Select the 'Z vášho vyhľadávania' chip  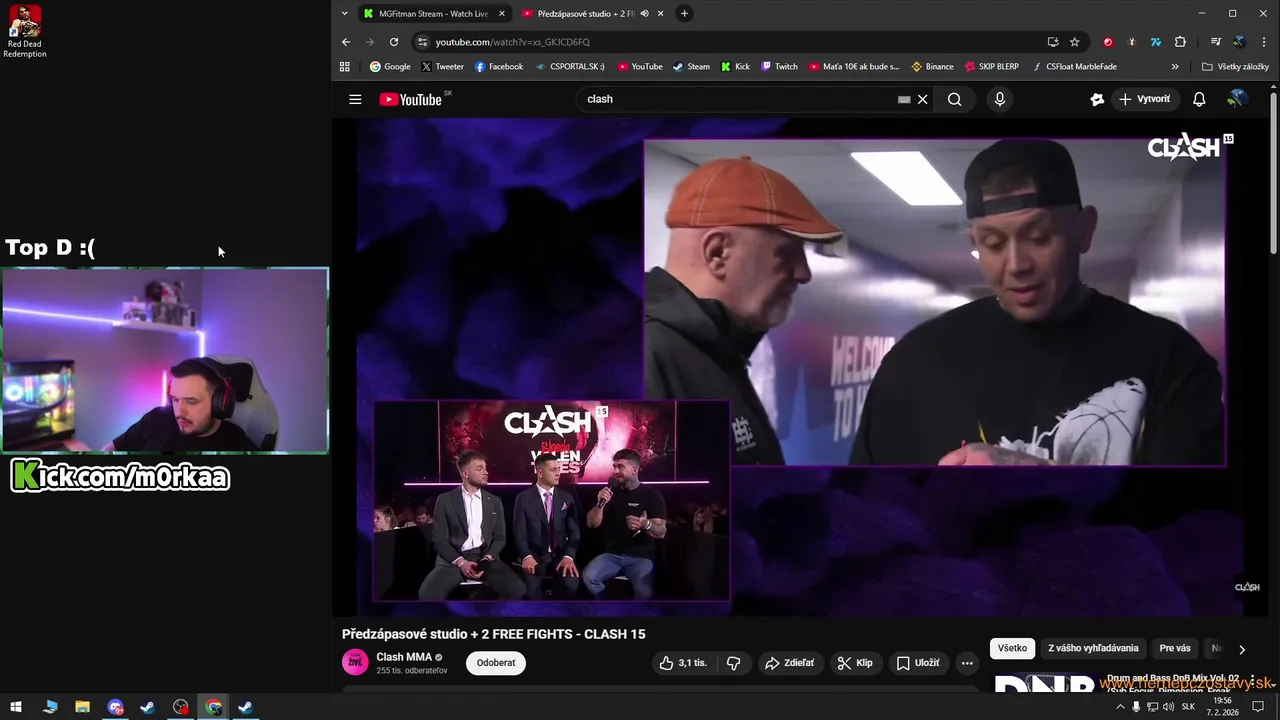click(1093, 648)
